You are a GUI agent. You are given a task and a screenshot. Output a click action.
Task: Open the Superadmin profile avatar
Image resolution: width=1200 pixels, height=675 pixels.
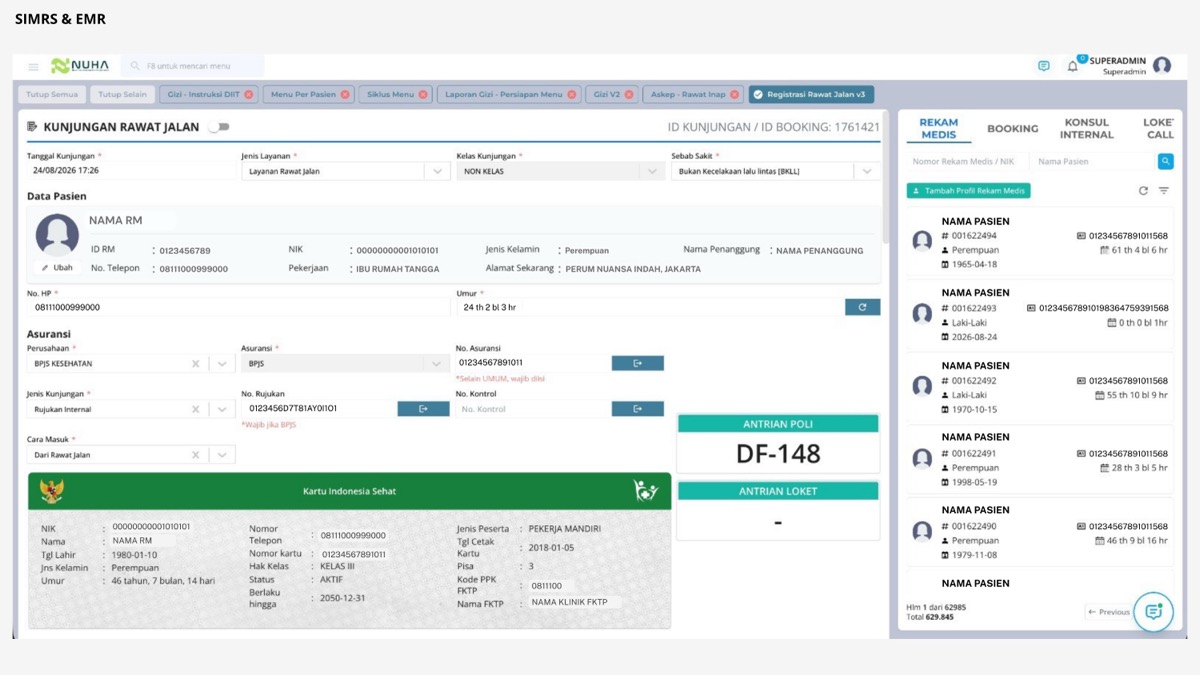pyautogui.click(x=1162, y=66)
